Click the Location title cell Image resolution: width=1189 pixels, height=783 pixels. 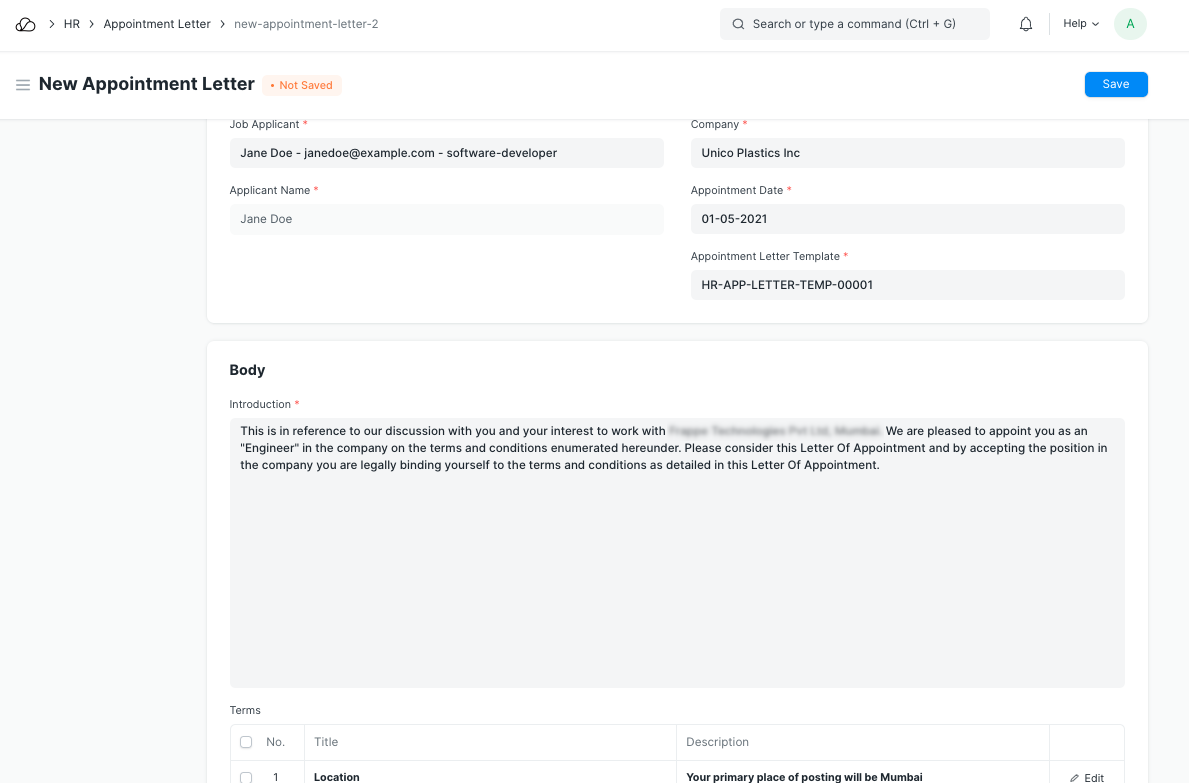pyautogui.click(x=490, y=776)
